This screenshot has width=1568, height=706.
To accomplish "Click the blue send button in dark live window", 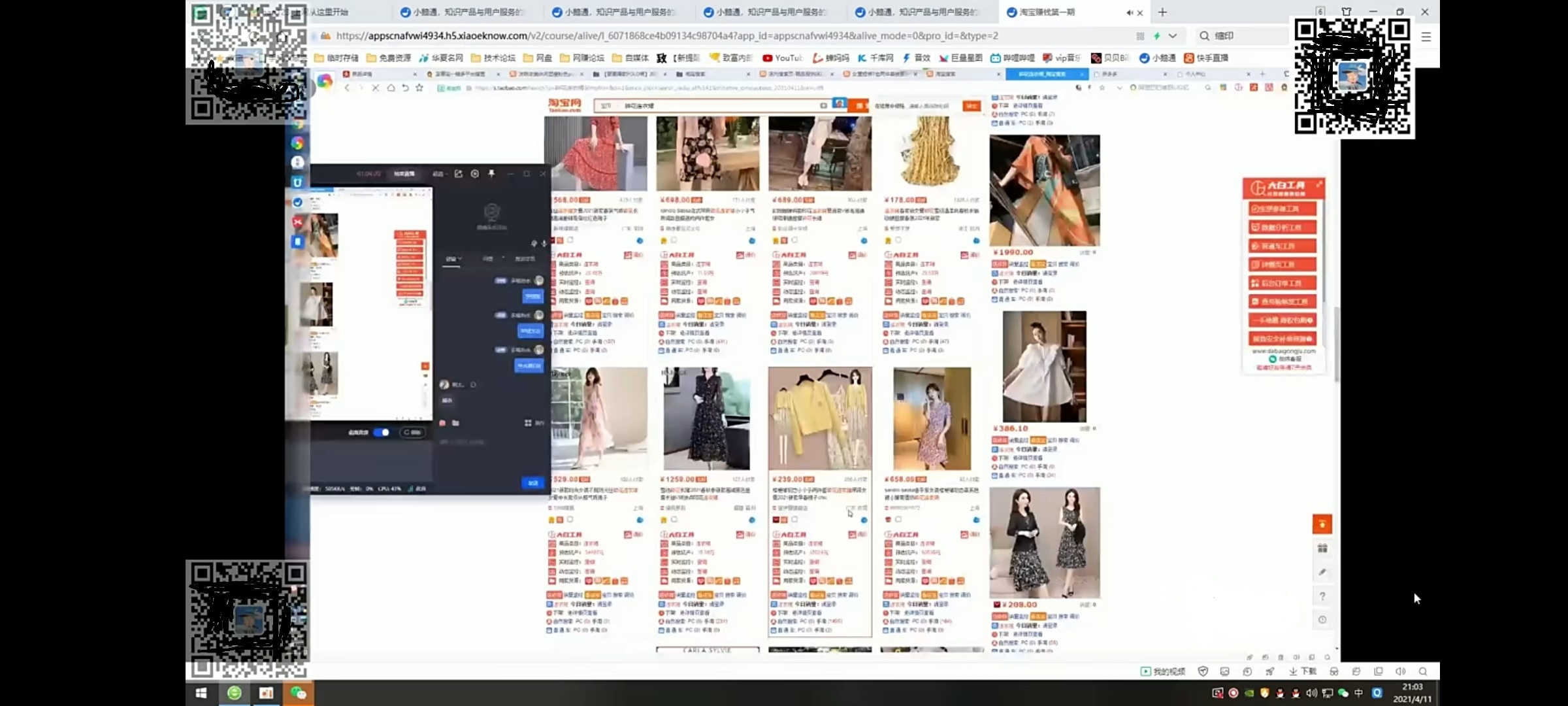I will coord(532,483).
